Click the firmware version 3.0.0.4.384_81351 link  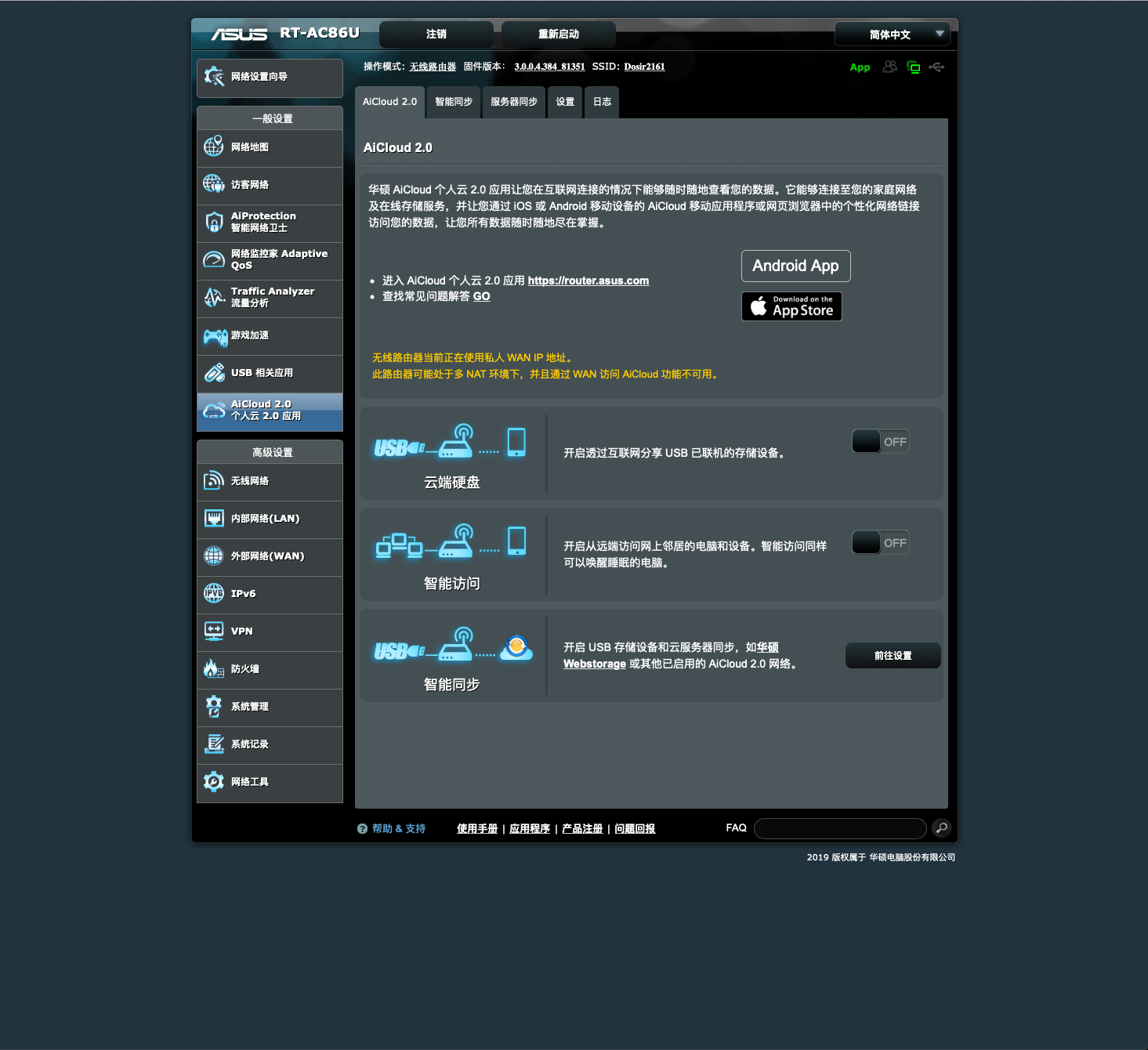click(x=549, y=67)
